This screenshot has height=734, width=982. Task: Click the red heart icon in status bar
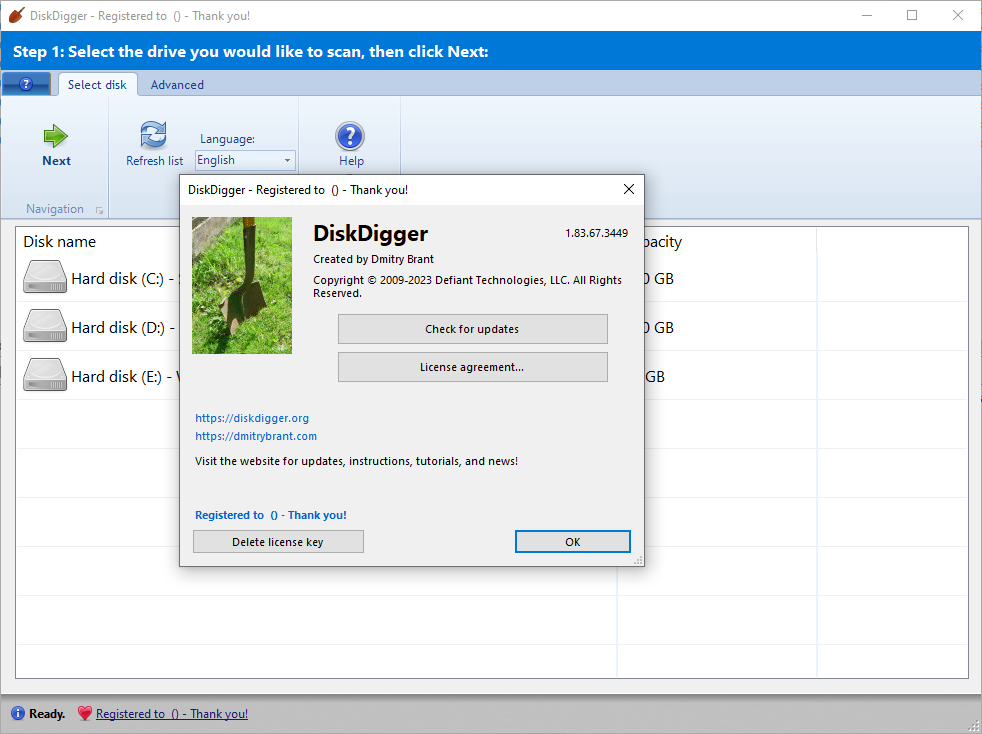click(x=85, y=713)
